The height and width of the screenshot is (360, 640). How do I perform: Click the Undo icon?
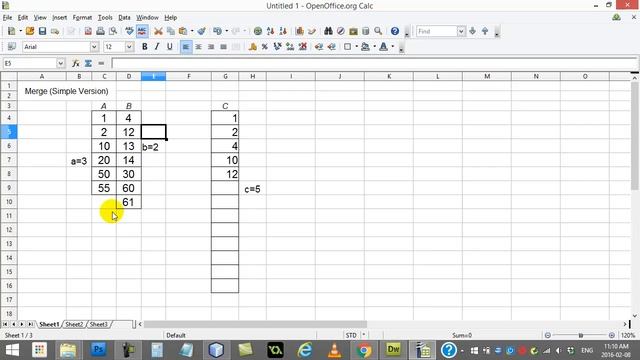pyautogui.click(x=217, y=31)
